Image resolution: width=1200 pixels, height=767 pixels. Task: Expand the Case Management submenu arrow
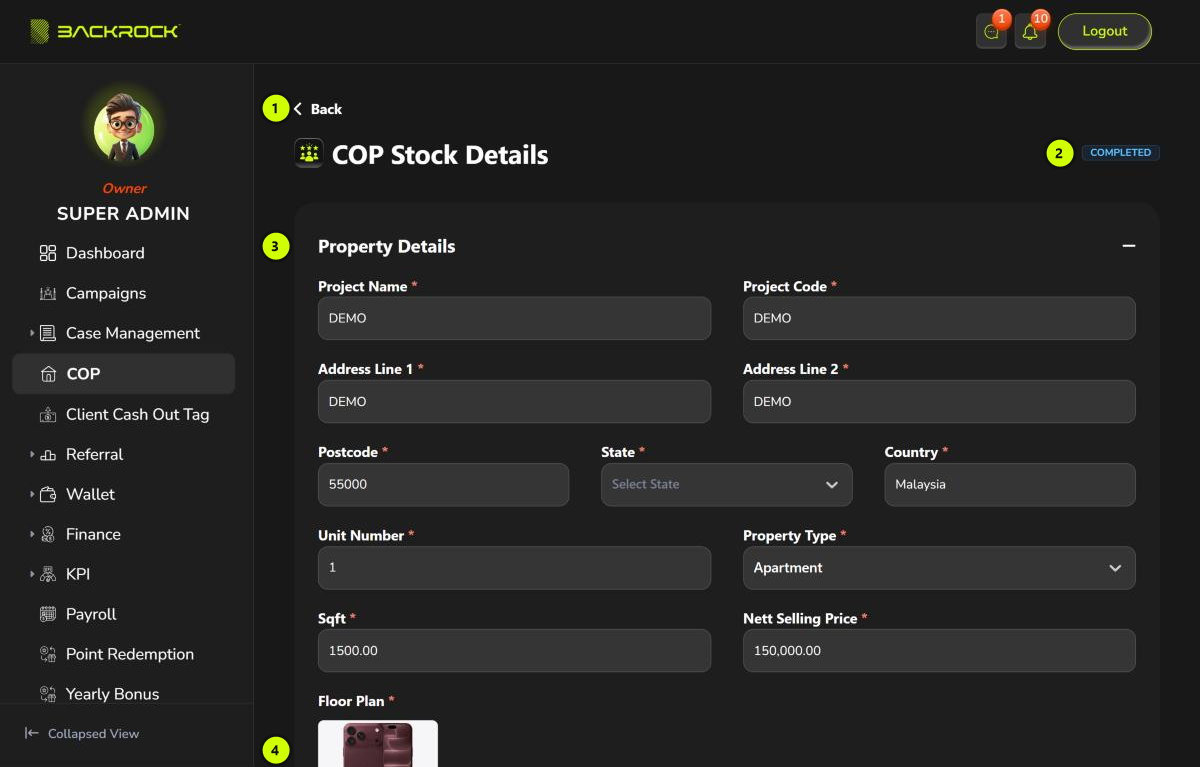[x=32, y=333]
